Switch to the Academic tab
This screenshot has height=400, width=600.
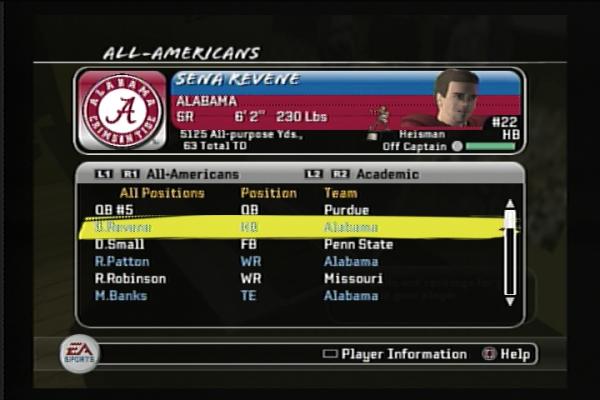pos(388,175)
